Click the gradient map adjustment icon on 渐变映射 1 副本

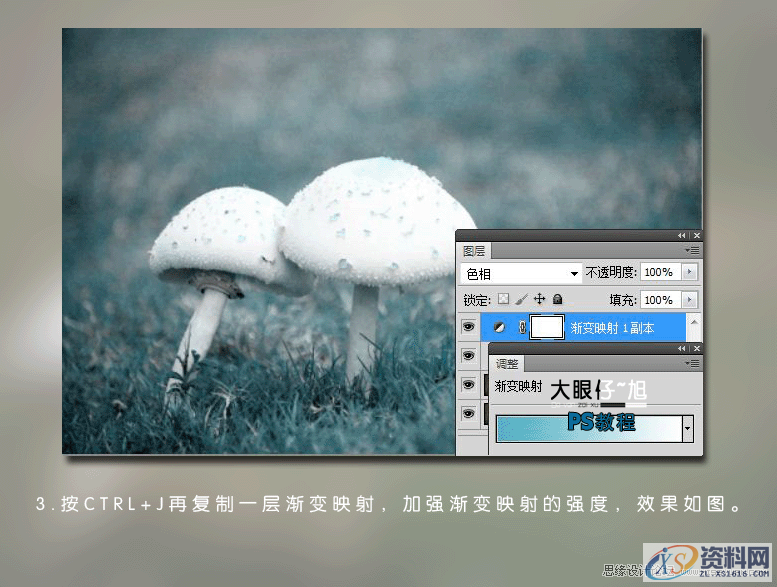[500, 327]
